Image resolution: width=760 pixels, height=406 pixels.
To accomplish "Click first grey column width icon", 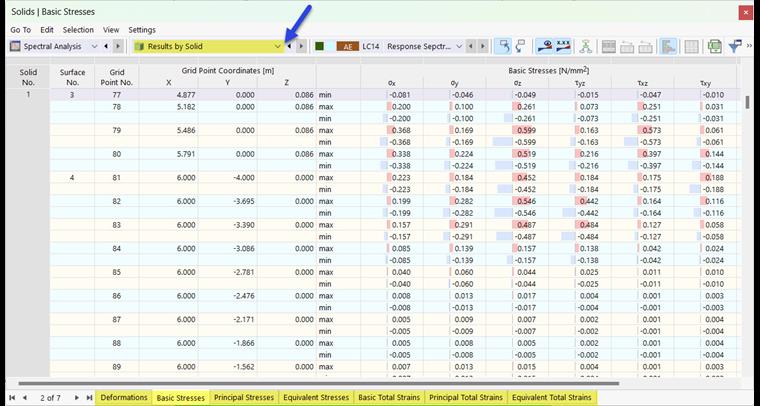I will [627, 47].
